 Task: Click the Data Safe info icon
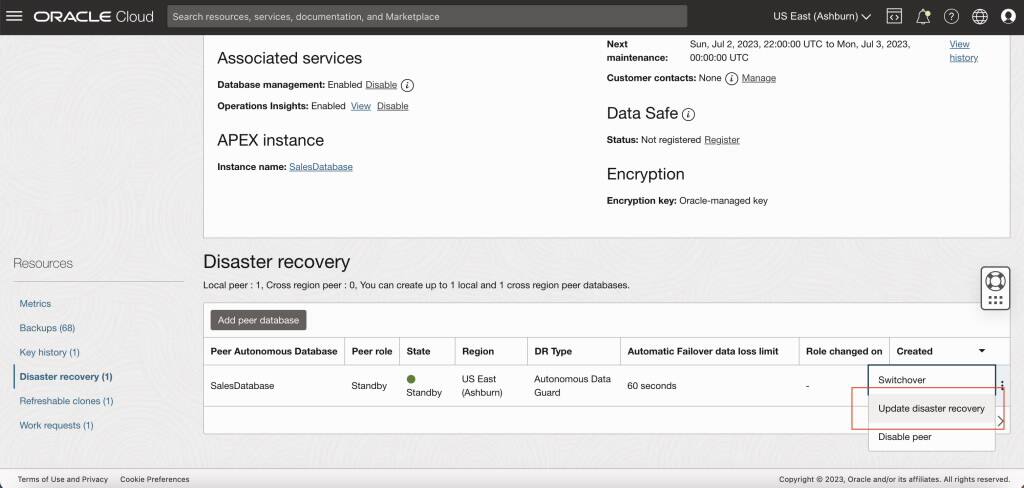click(x=688, y=114)
